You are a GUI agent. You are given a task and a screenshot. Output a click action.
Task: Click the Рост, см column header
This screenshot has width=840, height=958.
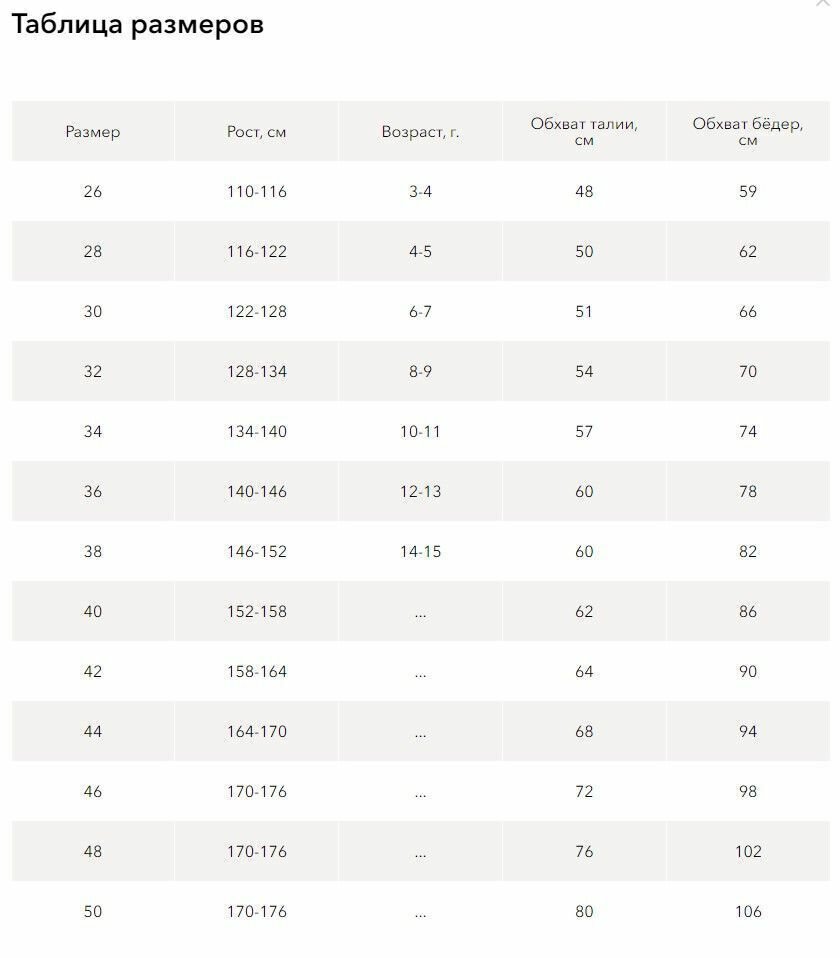[x=257, y=131]
